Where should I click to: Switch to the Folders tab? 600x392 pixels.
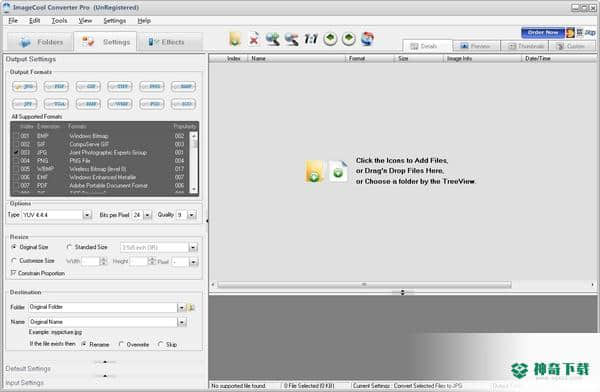click(40, 42)
